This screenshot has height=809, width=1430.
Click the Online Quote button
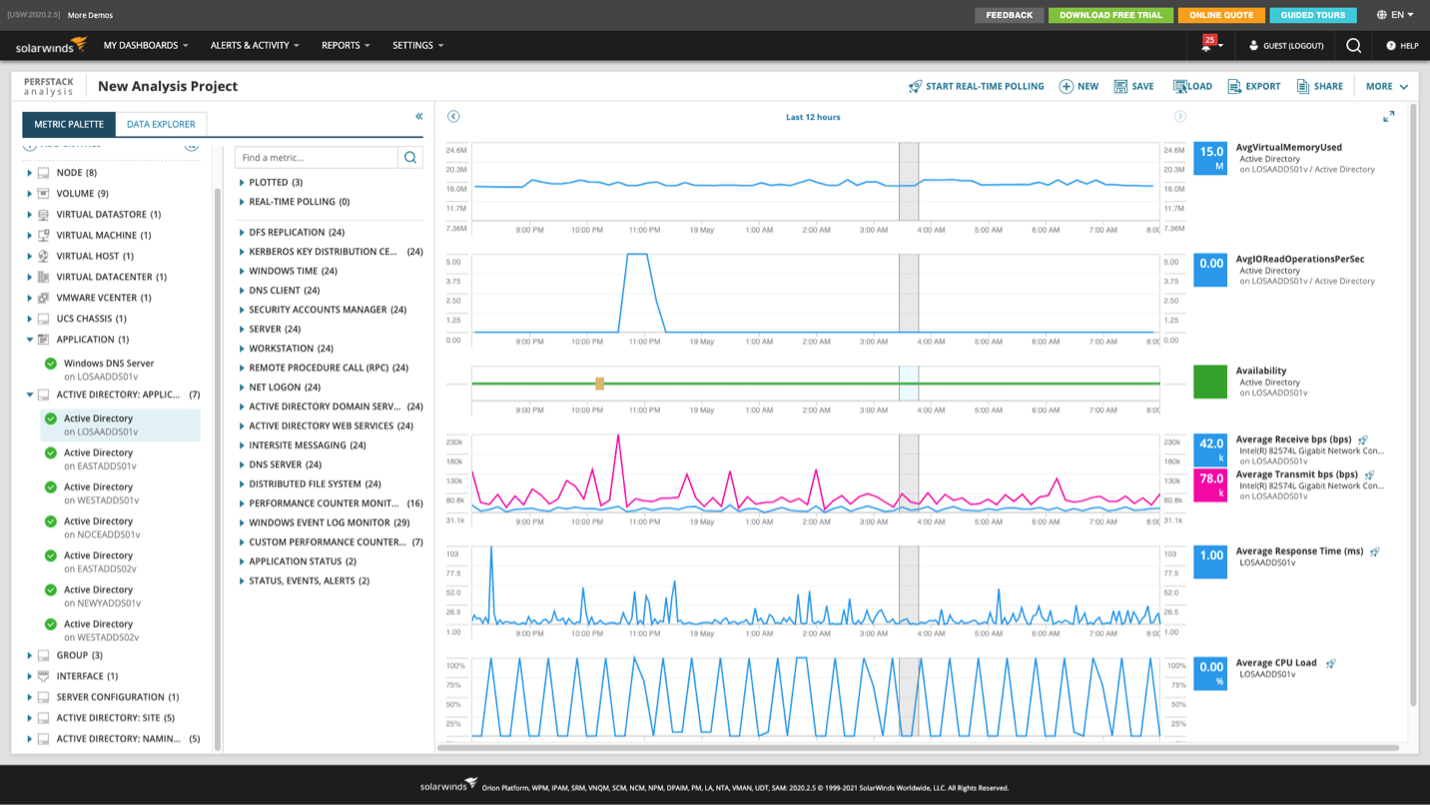[1221, 15]
